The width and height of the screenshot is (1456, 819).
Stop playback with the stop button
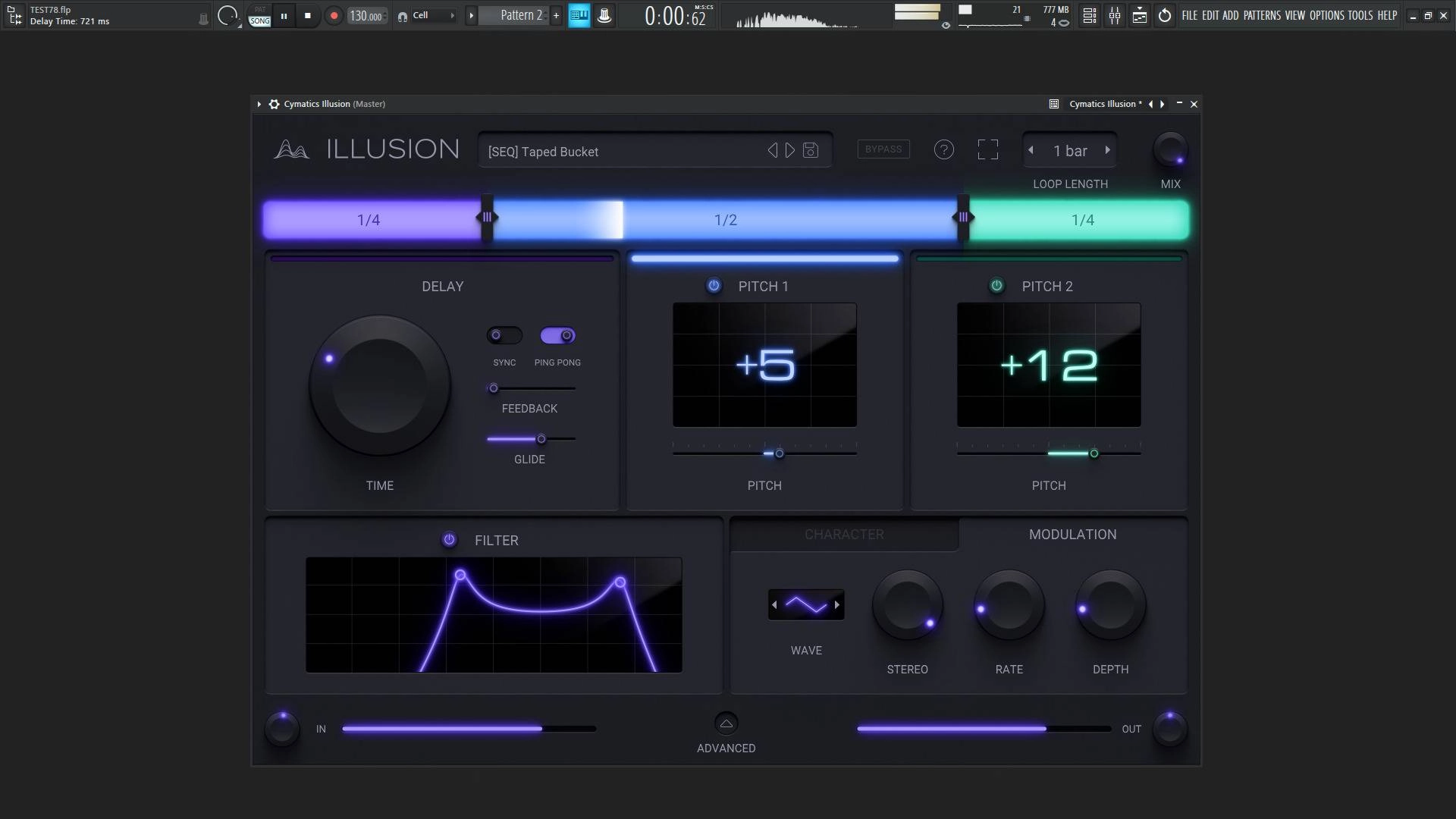(307, 15)
